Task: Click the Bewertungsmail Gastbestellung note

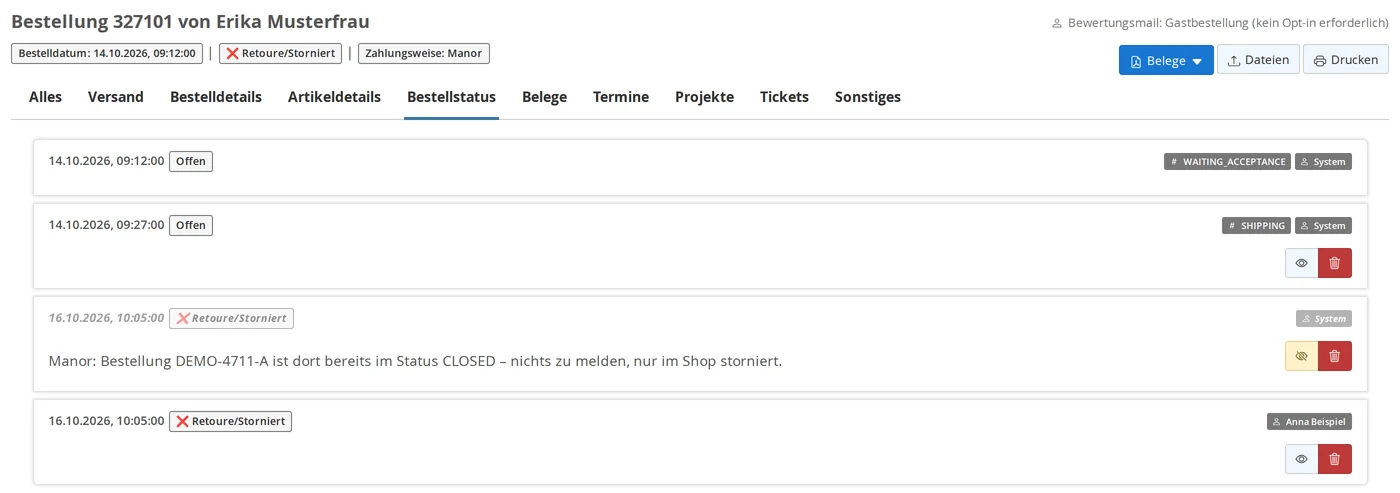Action: coord(1219,22)
